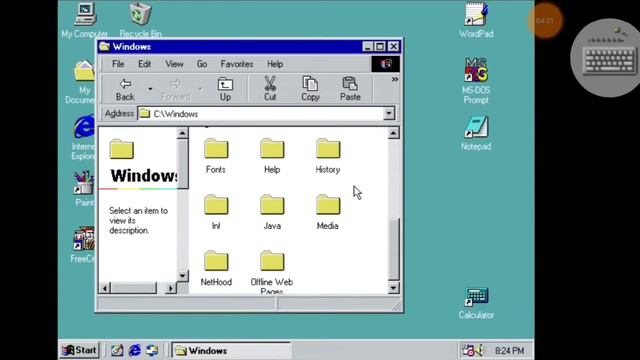Open the Back history dropdown arrow
640x360 pixels.
click(150, 89)
